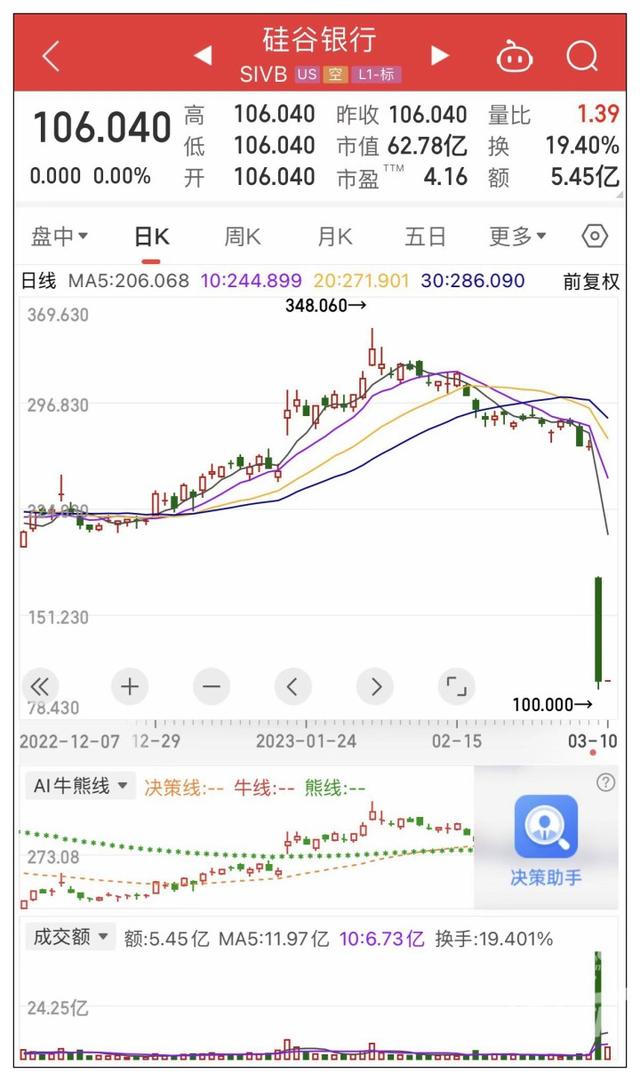Open the AI牛熊线 indicator dropdown

(x=80, y=786)
